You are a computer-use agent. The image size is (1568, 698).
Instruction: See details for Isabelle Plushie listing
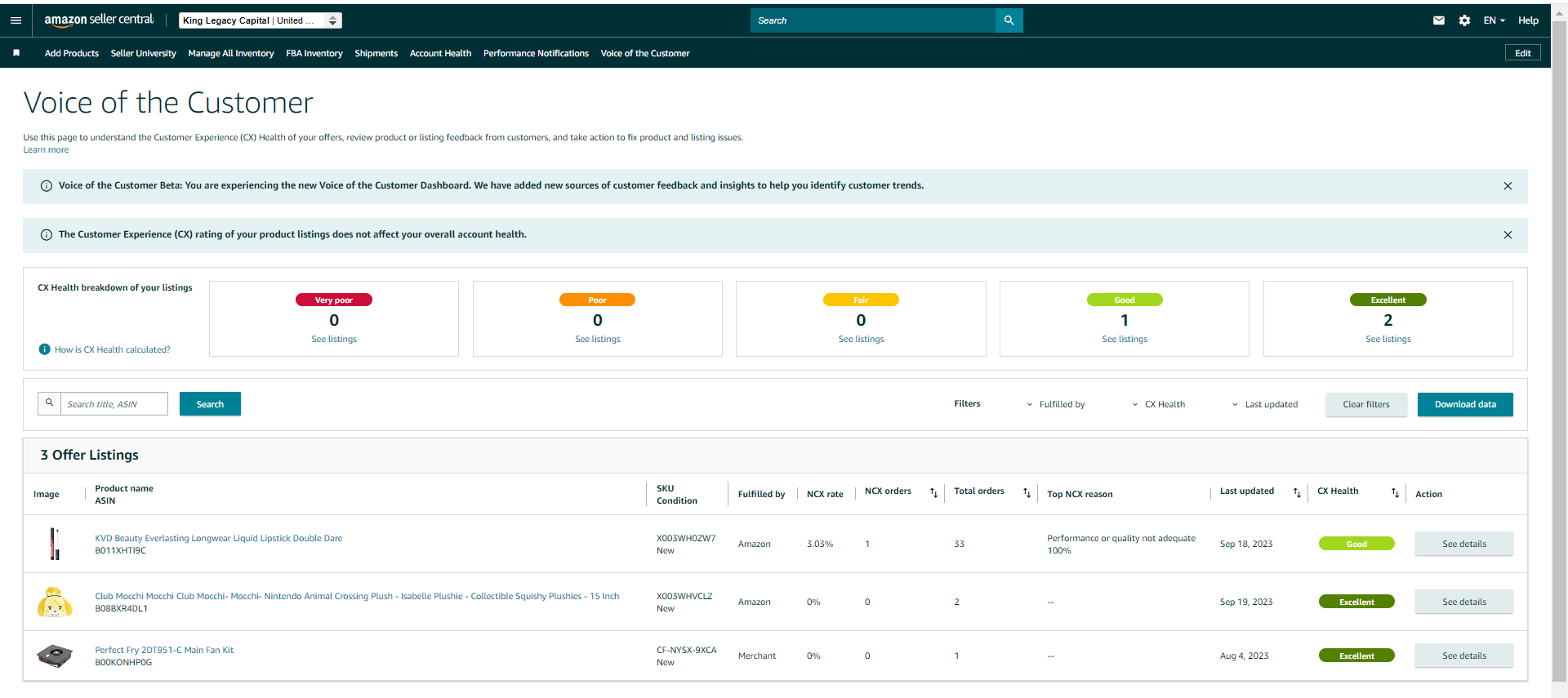tap(1463, 602)
